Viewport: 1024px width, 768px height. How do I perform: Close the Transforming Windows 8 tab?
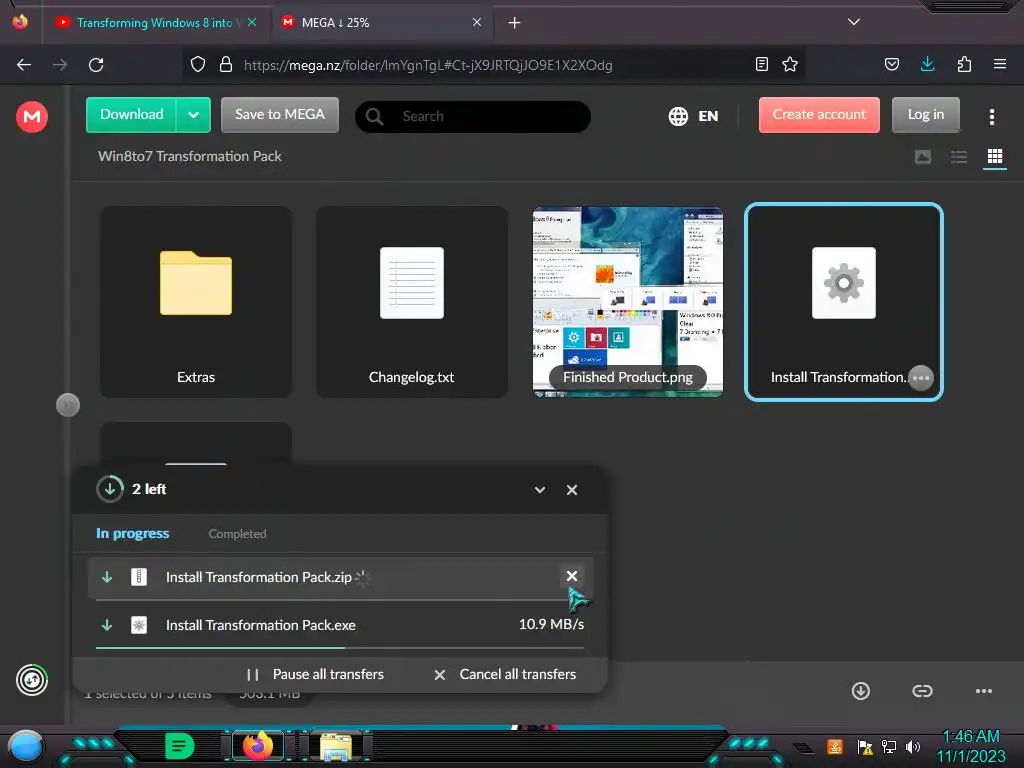click(x=252, y=22)
